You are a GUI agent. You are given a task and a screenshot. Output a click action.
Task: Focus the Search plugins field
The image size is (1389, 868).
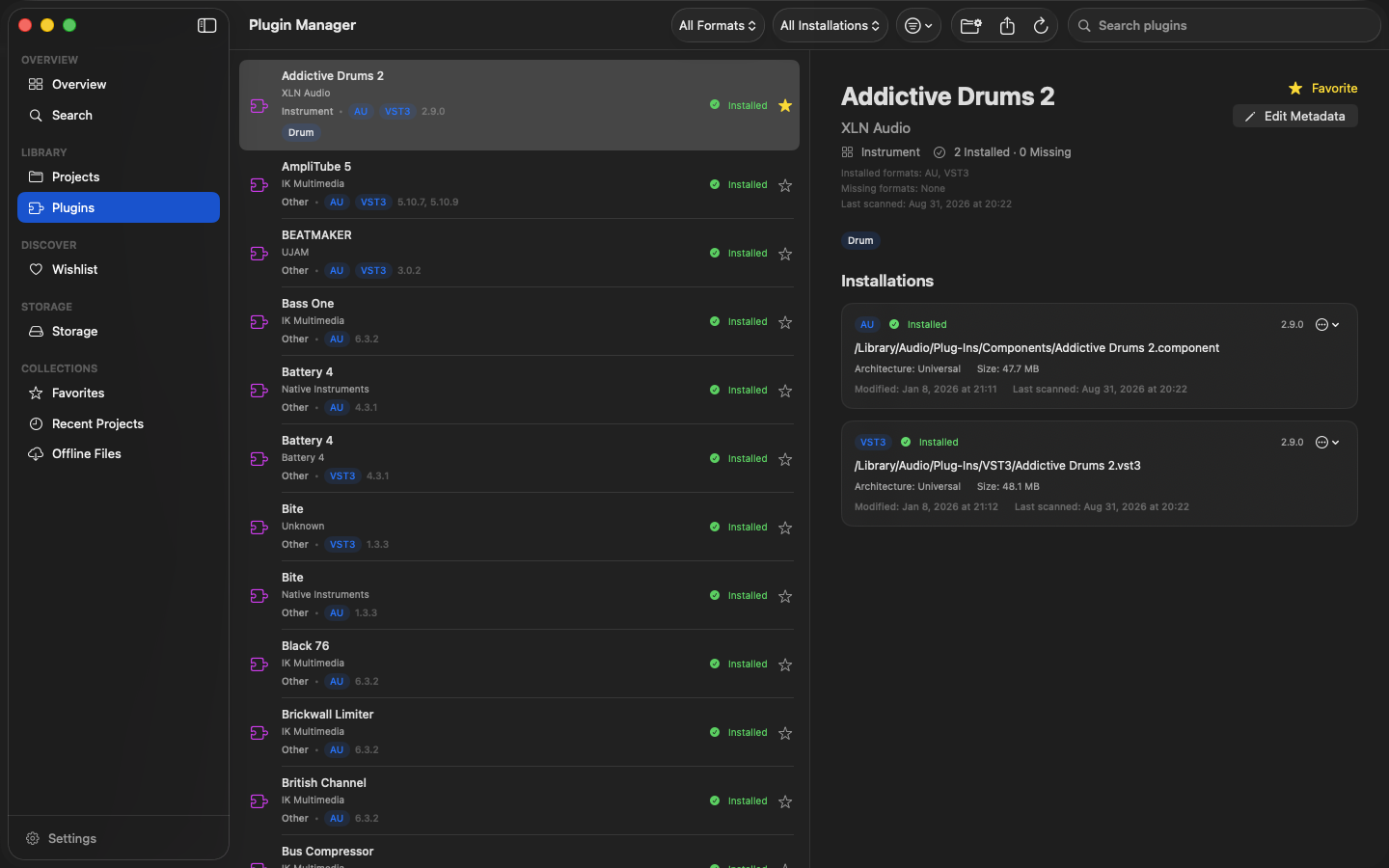click(1224, 26)
